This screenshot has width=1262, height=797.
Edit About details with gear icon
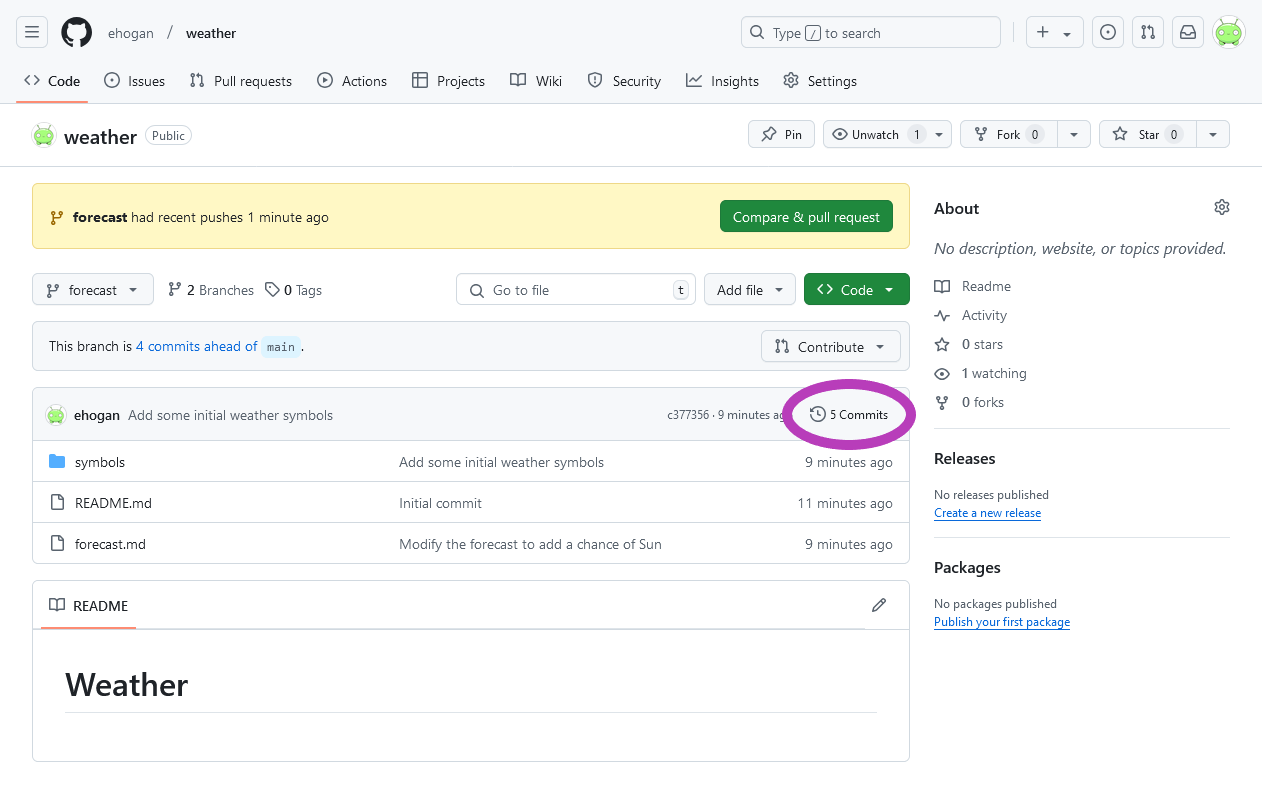(x=1222, y=207)
